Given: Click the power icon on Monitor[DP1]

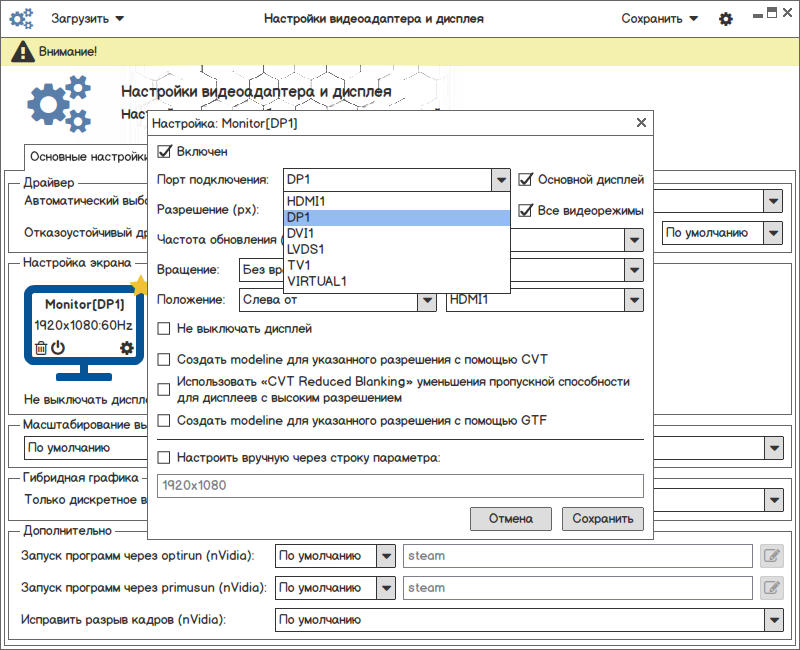Looking at the screenshot, I should (58, 348).
